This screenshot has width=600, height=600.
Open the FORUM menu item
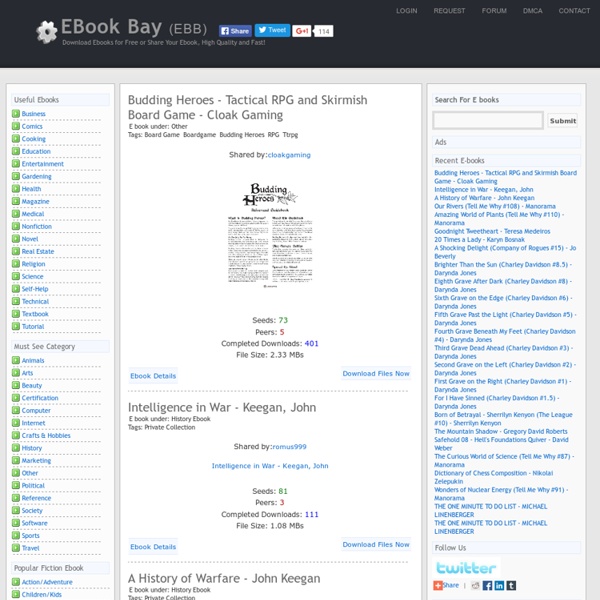point(494,11)
